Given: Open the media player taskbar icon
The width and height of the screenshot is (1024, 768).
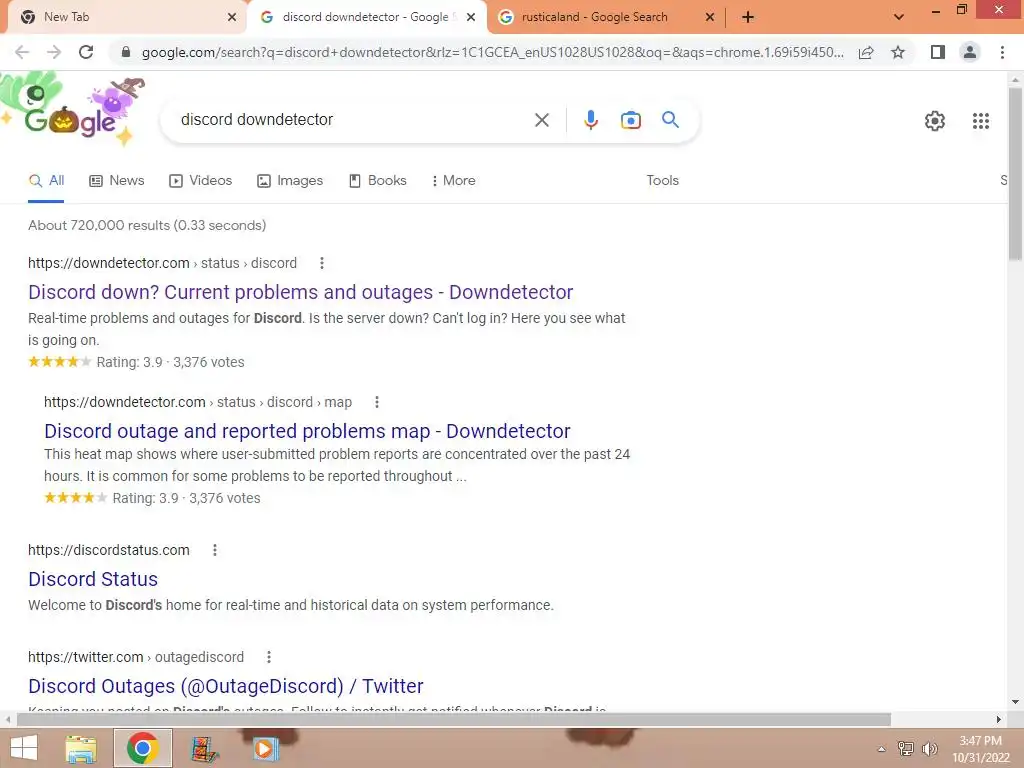Looking at the screenshot, I should pos(265,748).
